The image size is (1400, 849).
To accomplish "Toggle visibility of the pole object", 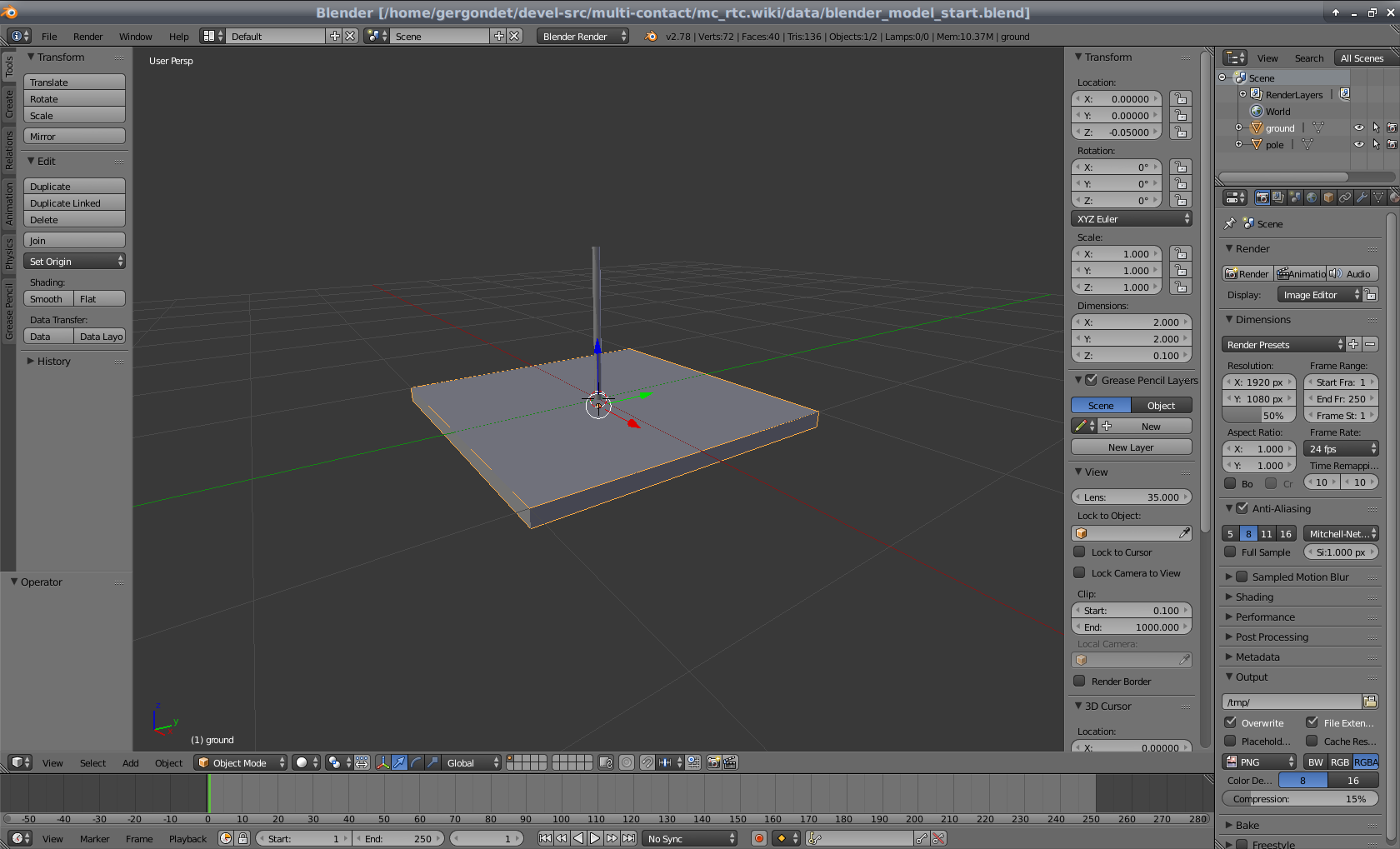I will coord(1359,144).
